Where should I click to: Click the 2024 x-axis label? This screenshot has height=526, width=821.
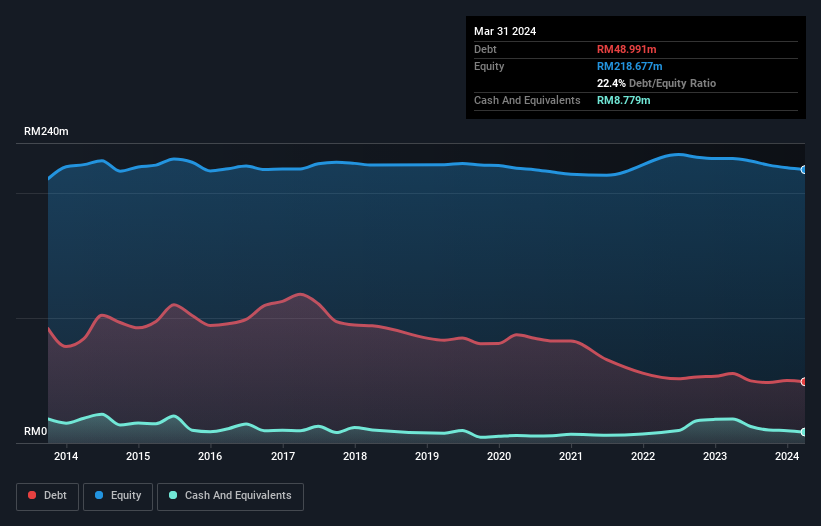787,456
